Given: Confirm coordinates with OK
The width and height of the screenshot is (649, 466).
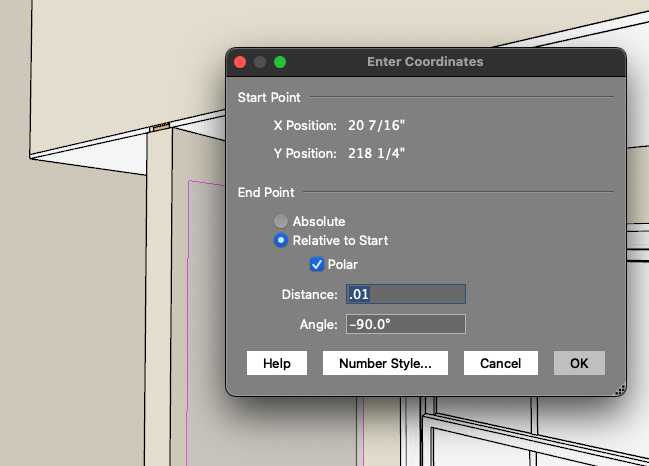Looking at the screenshot, I should point(579,363).
